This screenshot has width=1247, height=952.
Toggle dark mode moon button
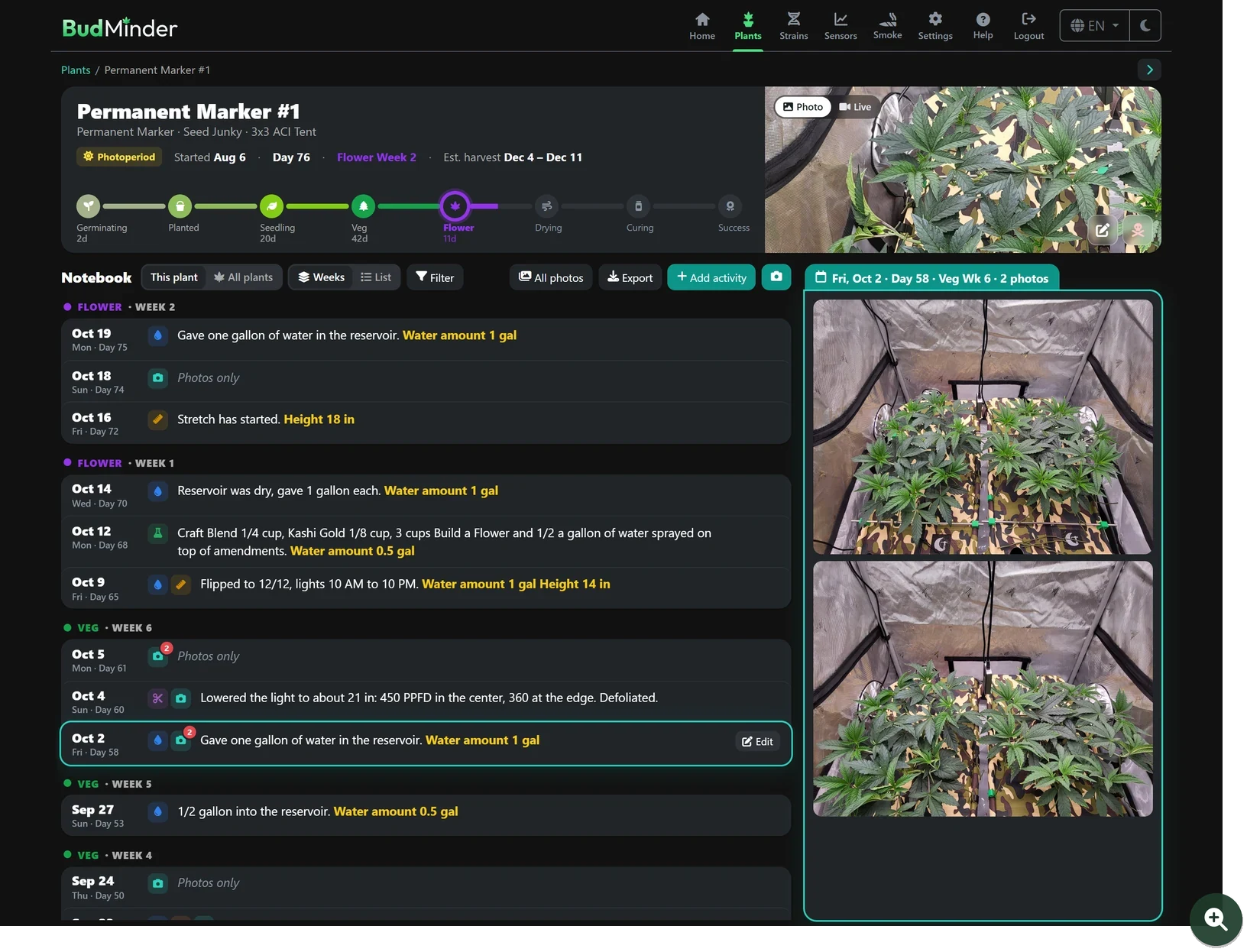1145,25
